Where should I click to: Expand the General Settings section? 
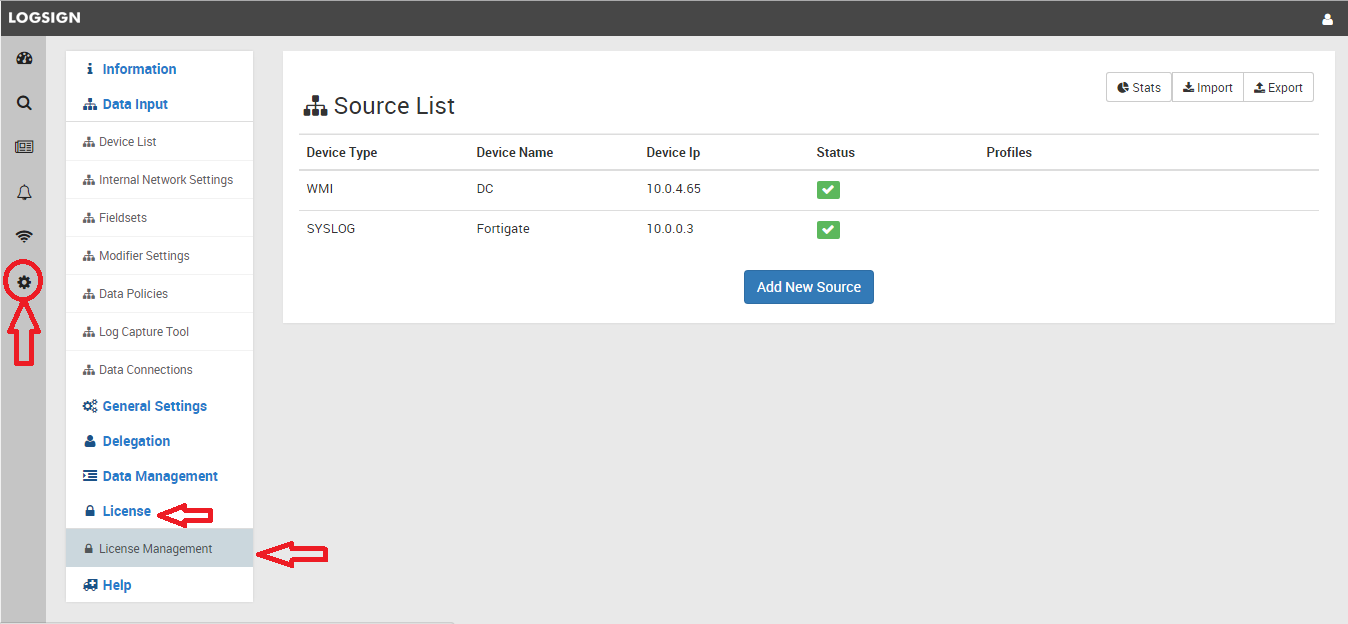(x=154, y=406)
